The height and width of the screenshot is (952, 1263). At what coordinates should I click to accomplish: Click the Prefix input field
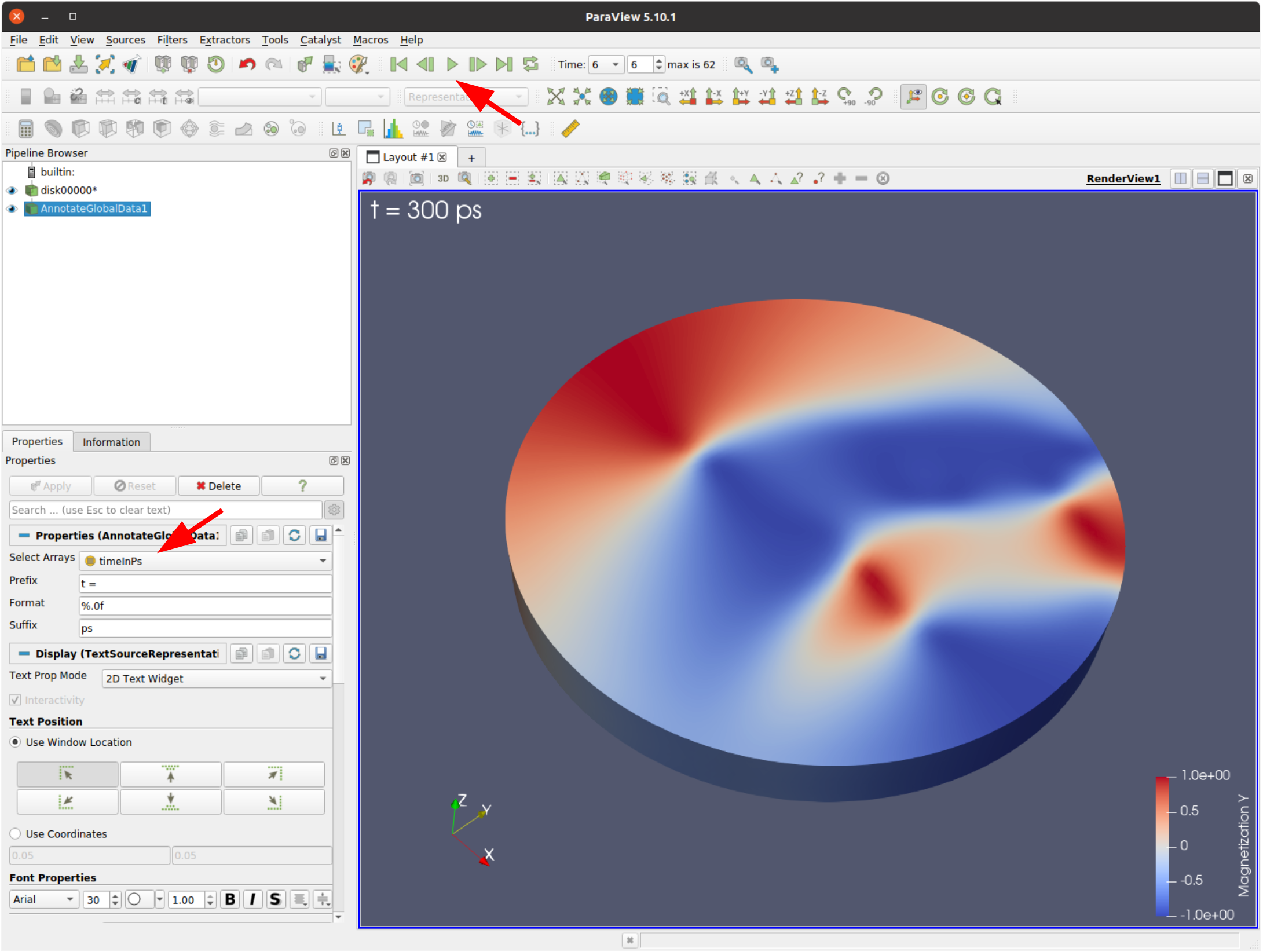pyautogui.click(x=206, y=584)
